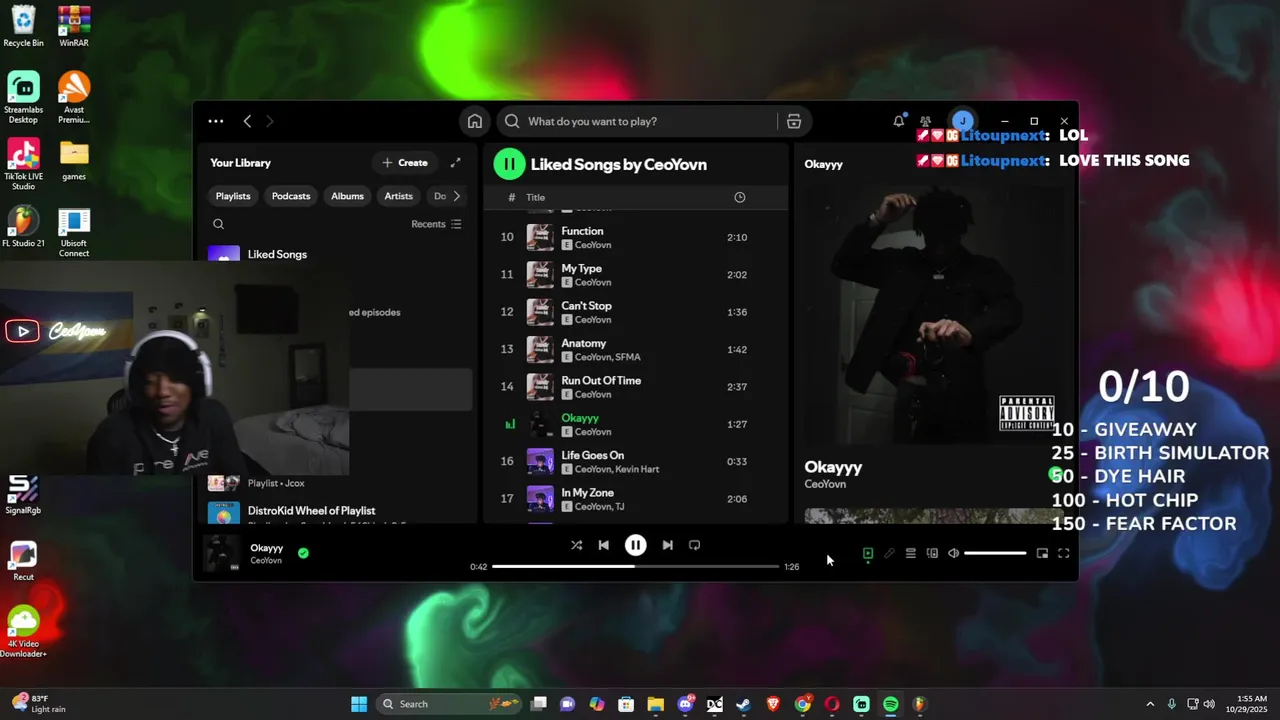Toggle the lyrics microphone button
Screen dimensions: 1280x720
[889, 553]
